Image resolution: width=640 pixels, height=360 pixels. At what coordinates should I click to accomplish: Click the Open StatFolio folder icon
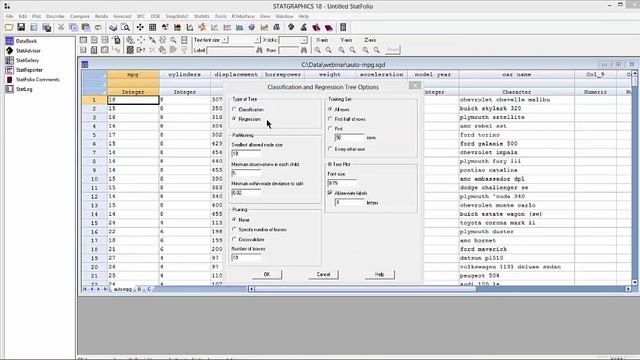click(9, 27)
